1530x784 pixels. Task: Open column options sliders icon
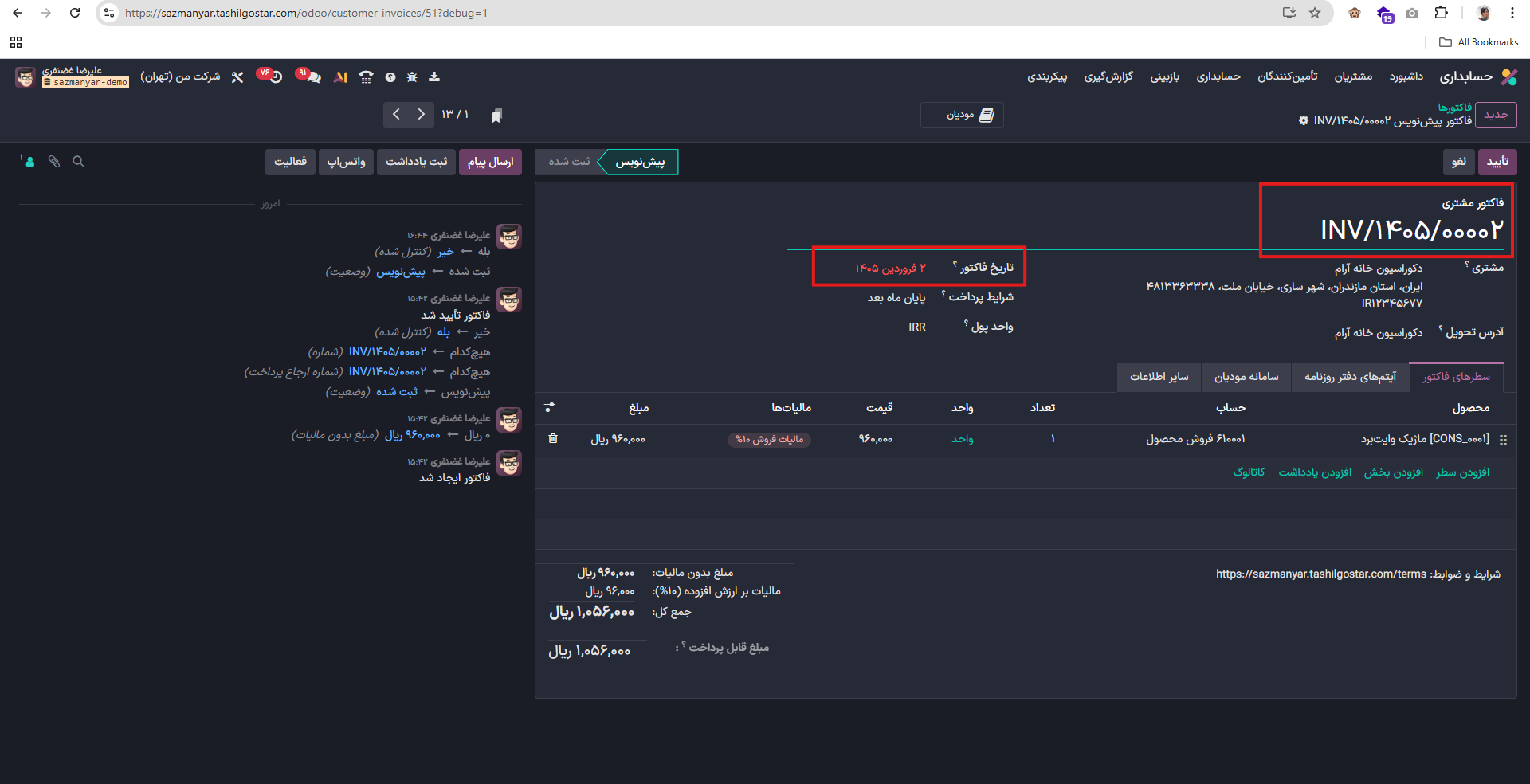pyautogui.click(x=550, y=407)
